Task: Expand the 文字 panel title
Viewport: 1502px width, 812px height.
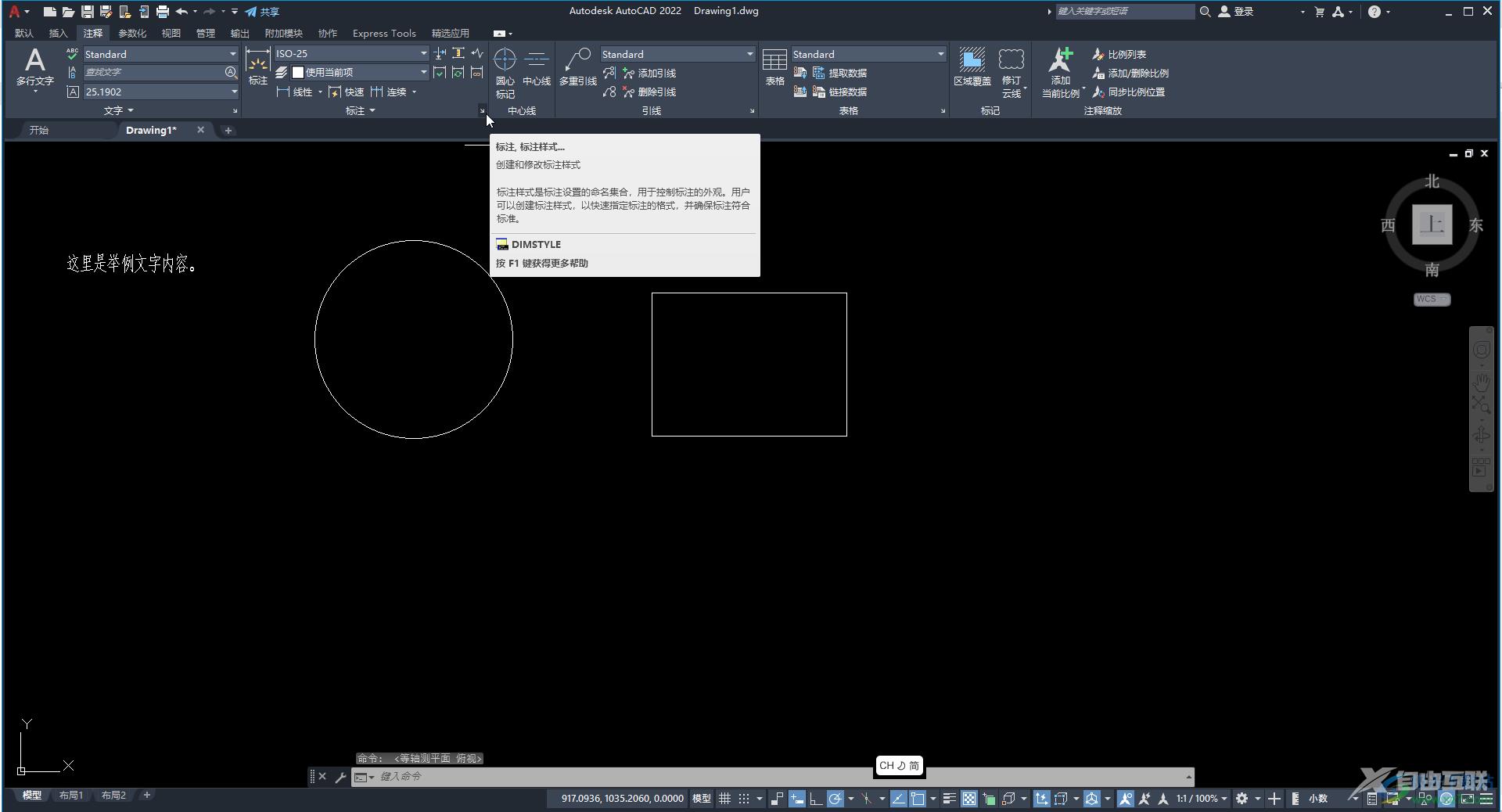Action: (119, 111)
